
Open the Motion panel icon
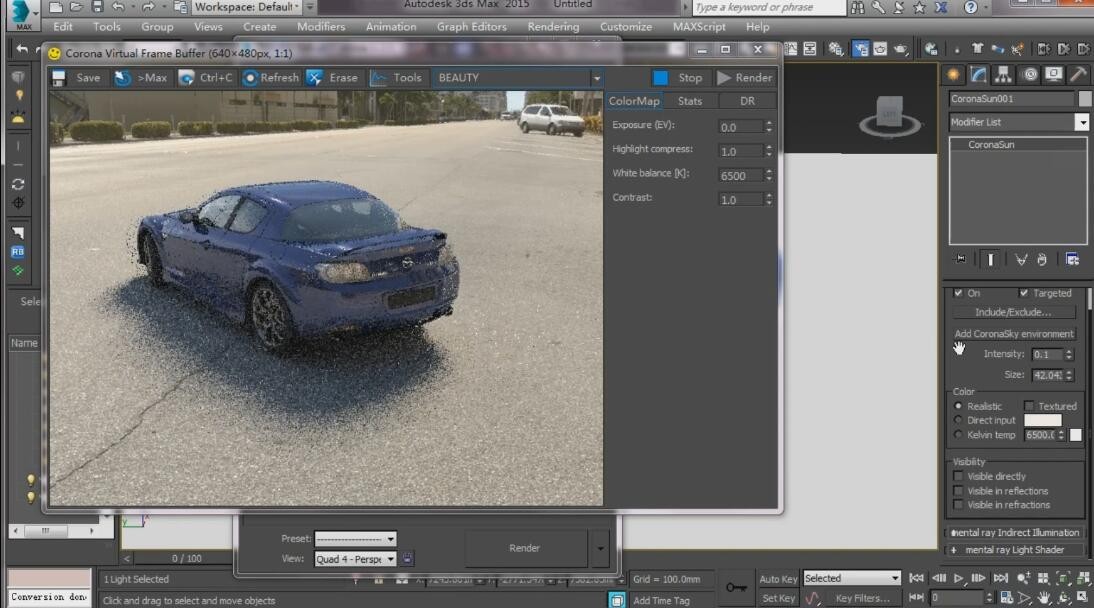pos(1029,75)
